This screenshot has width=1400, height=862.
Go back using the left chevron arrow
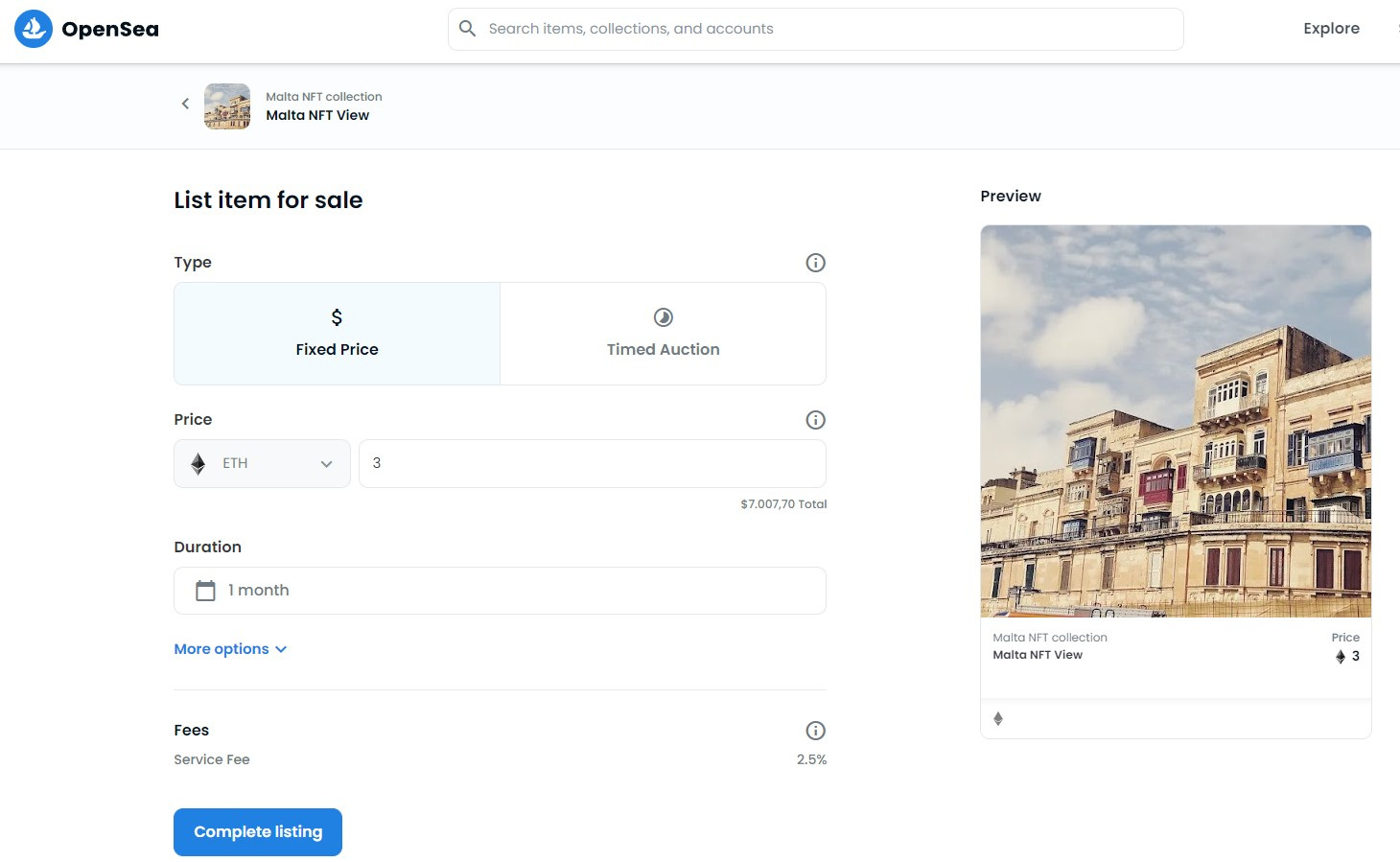[185, 104]
